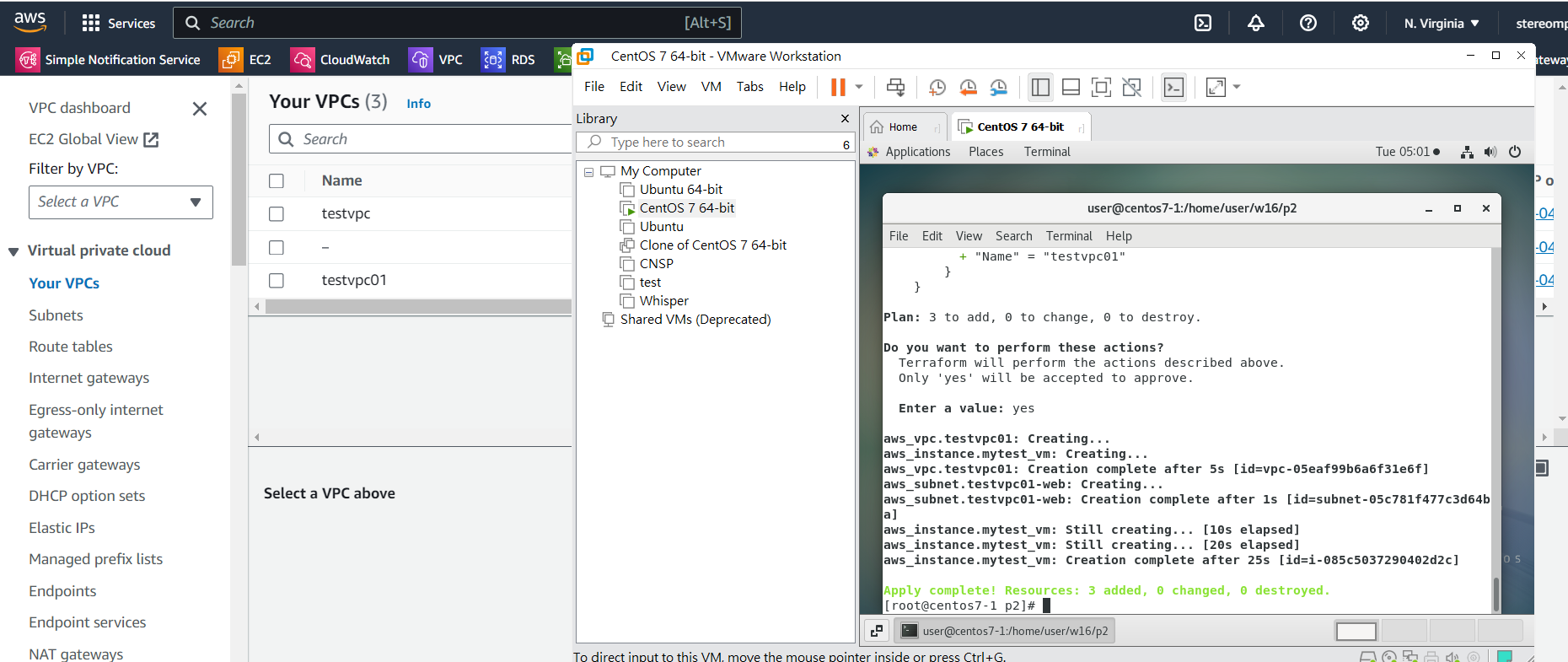Open the CentOS Places menu
The width and height of the screenshot is (1568, 662).
(986, 152)
